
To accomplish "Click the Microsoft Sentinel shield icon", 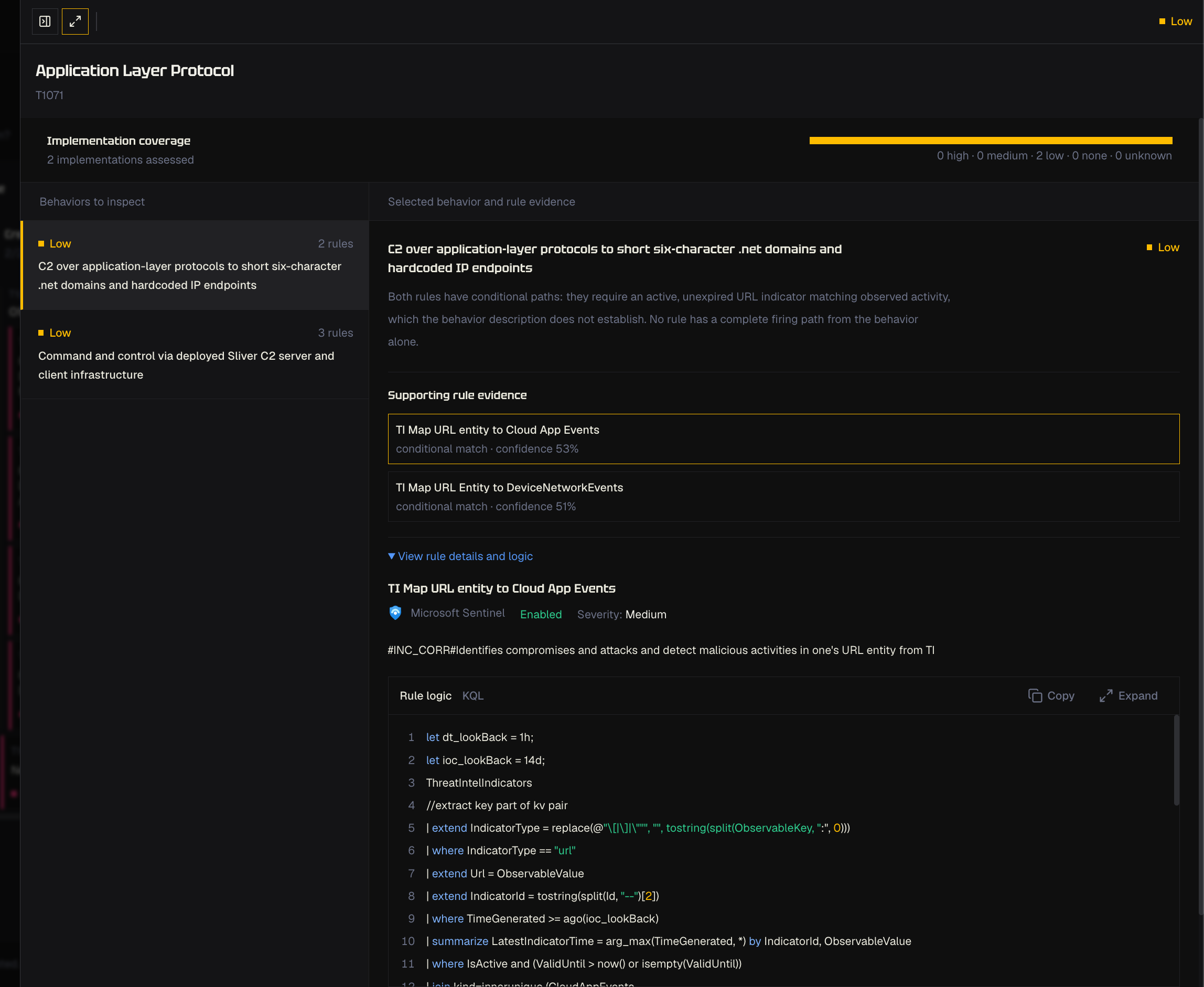I will 395,613.
